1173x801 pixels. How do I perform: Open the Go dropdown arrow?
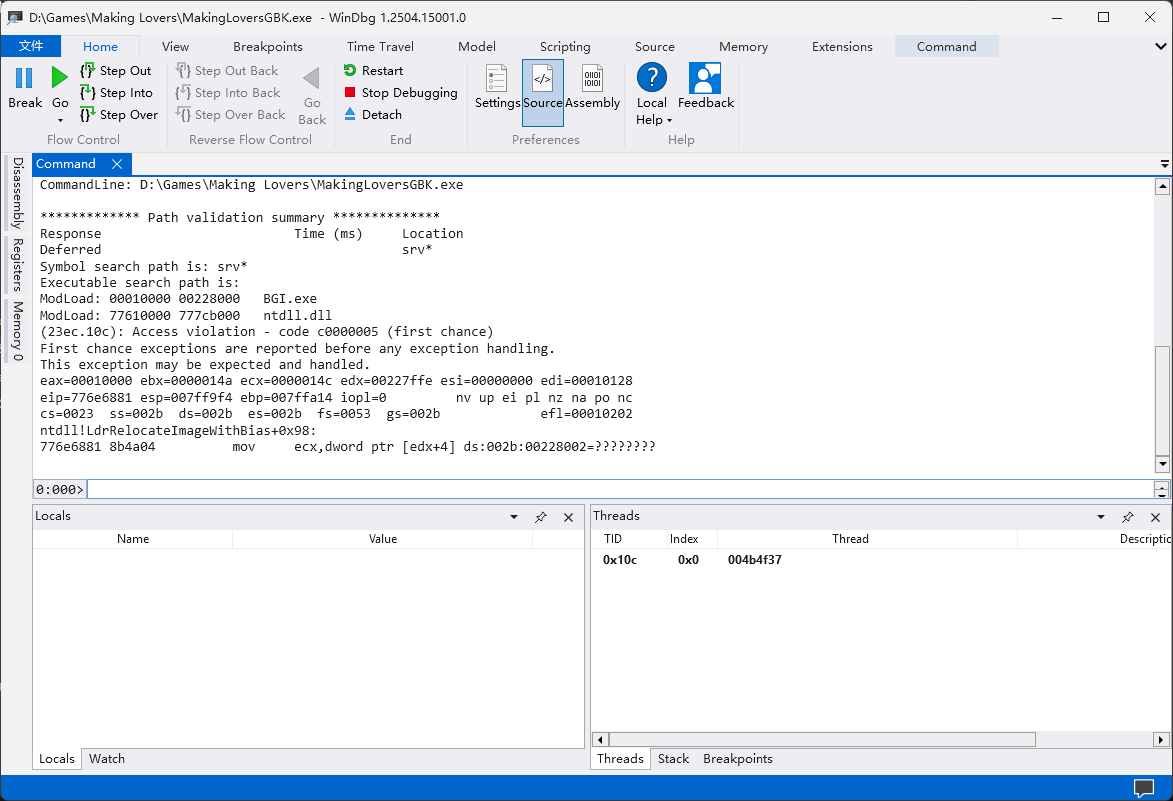[61, 120]
